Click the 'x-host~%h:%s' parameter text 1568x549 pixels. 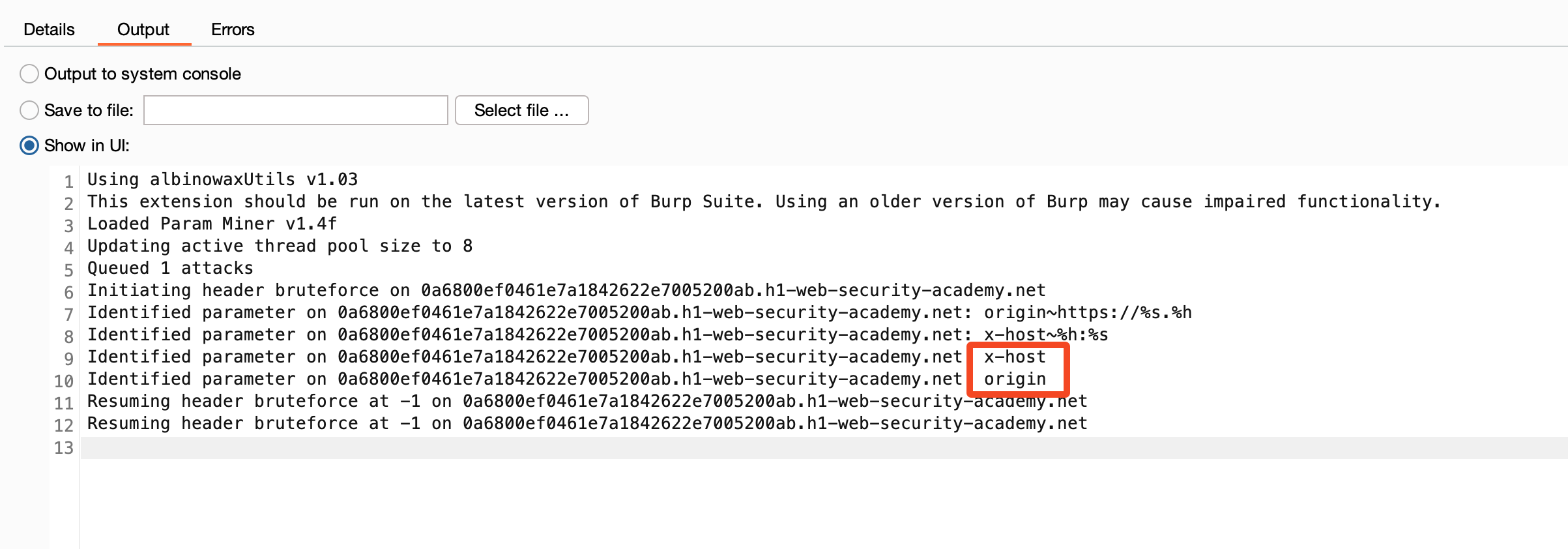click(x=1045, y=334)
